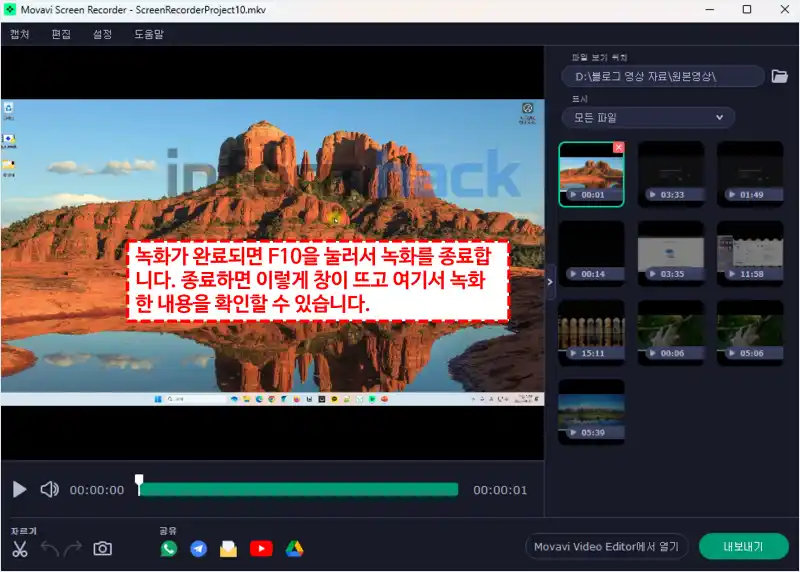Click the 00:00:00 current time display

(97, 490)
